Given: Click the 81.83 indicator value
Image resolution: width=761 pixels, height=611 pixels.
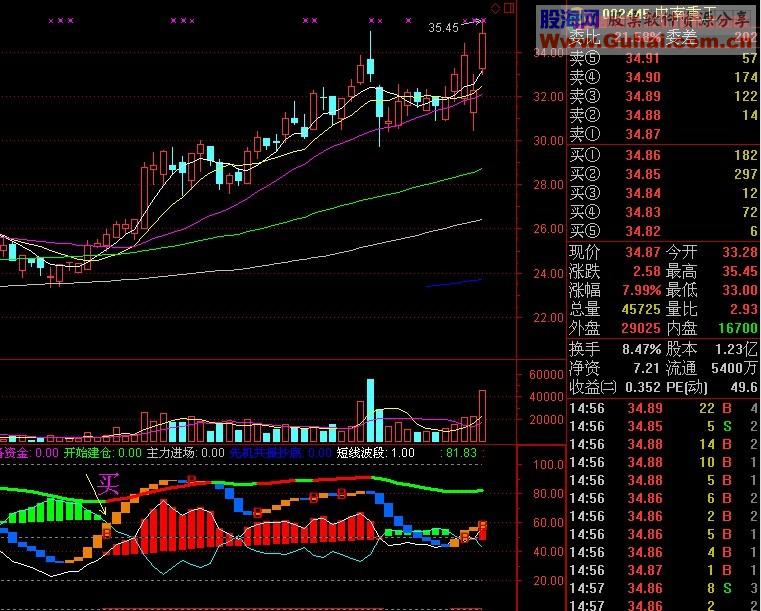Looking at the screenshot, I should click(461, 453).
